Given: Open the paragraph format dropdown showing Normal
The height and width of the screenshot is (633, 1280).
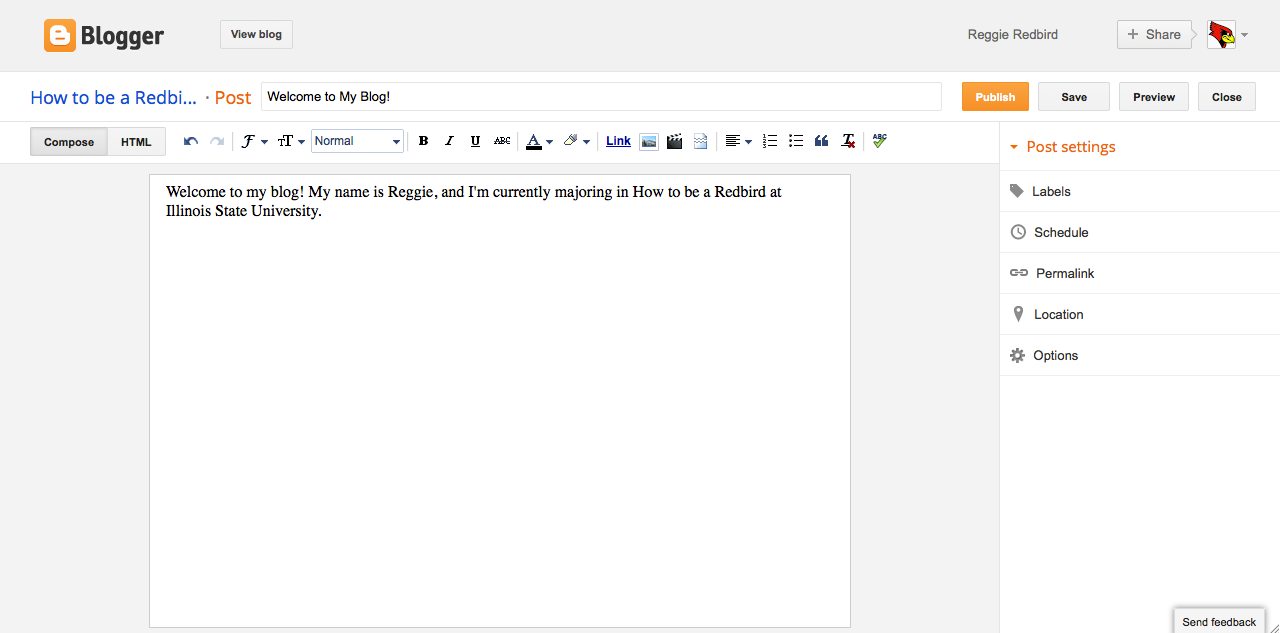Looking at the screenshot, I should (357, 141).
